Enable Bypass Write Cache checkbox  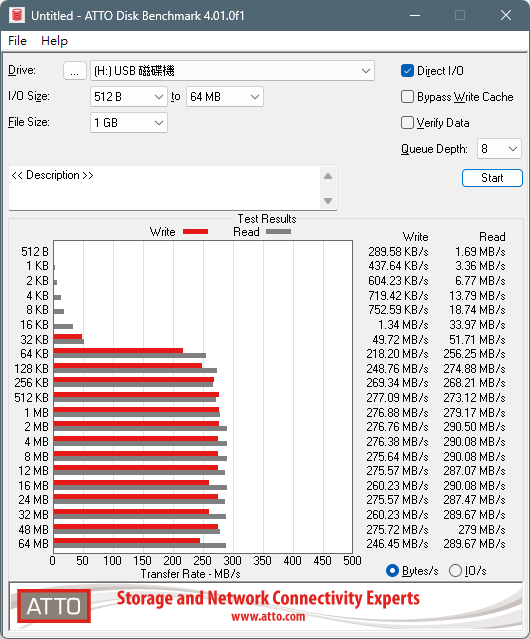(407, 97)
